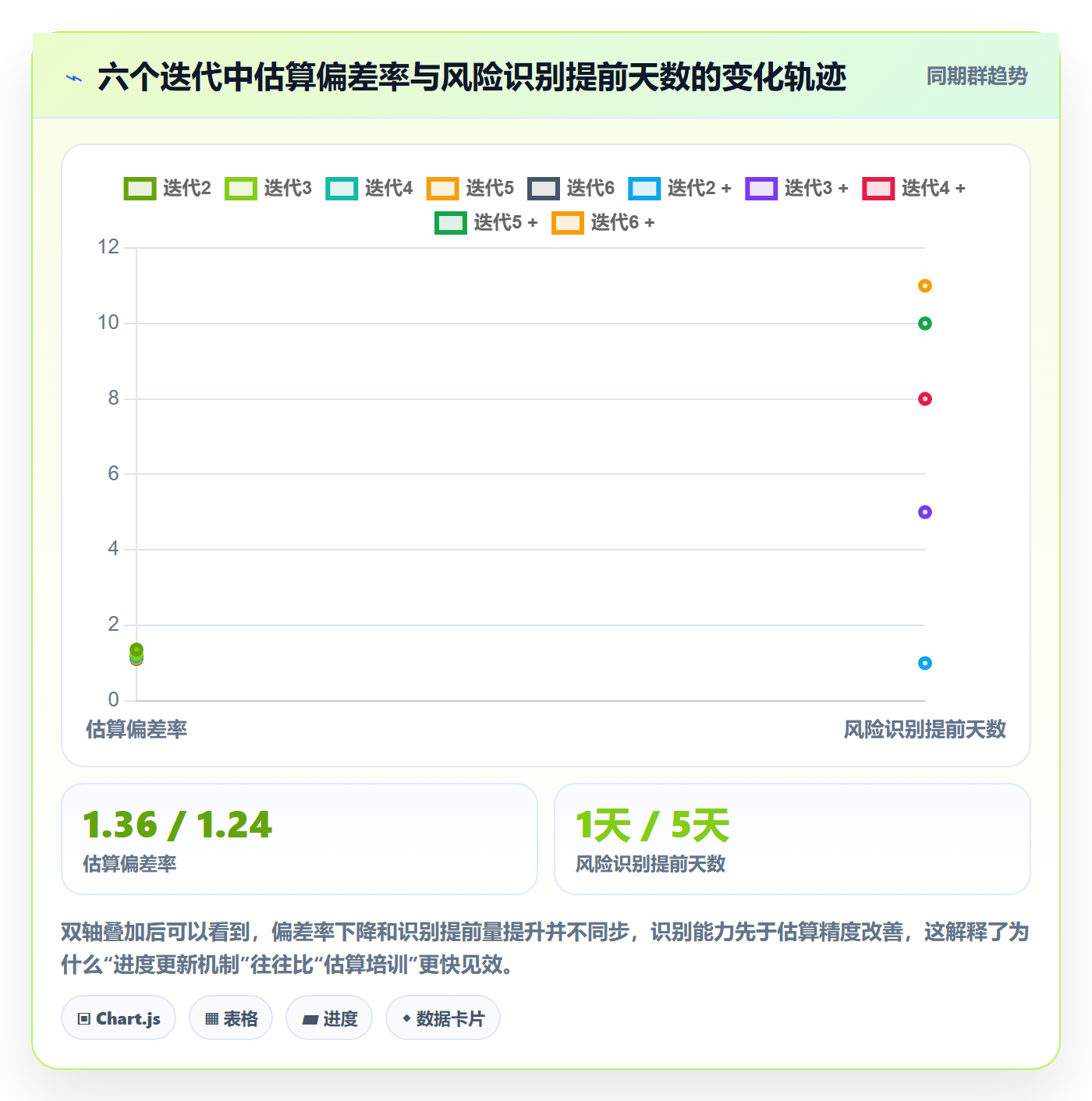1092x1101 pixels.
Task: Toggle the 迭代6 legend entry
Action: pos(571,189)
